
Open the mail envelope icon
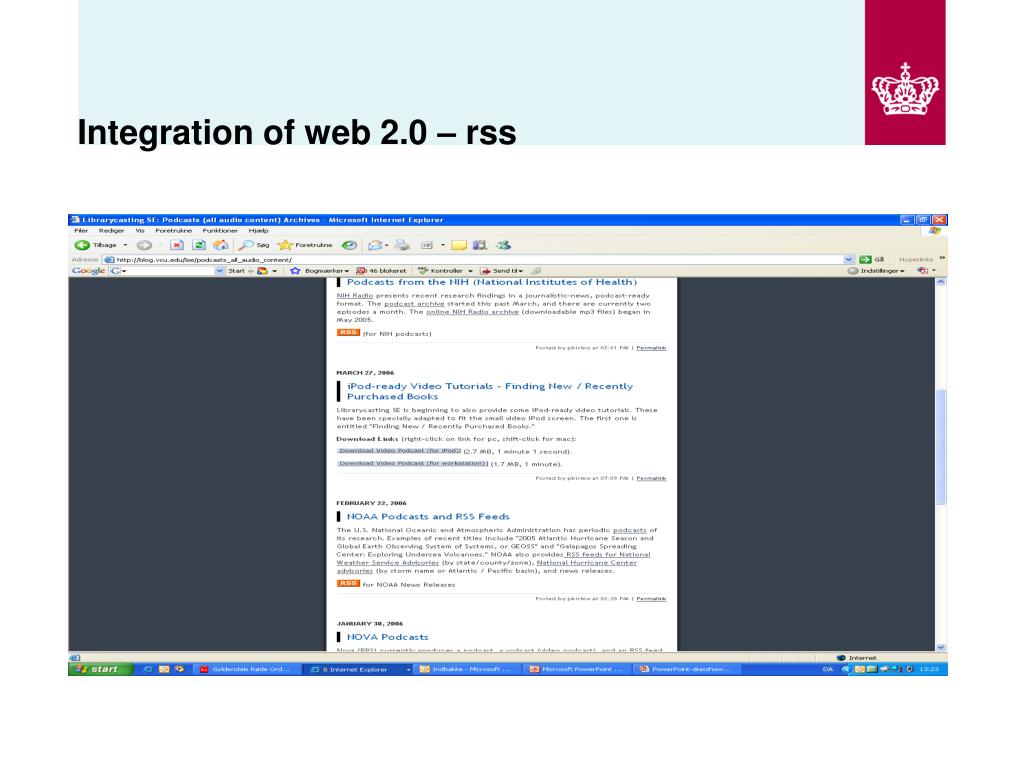[x=375, y=246]
